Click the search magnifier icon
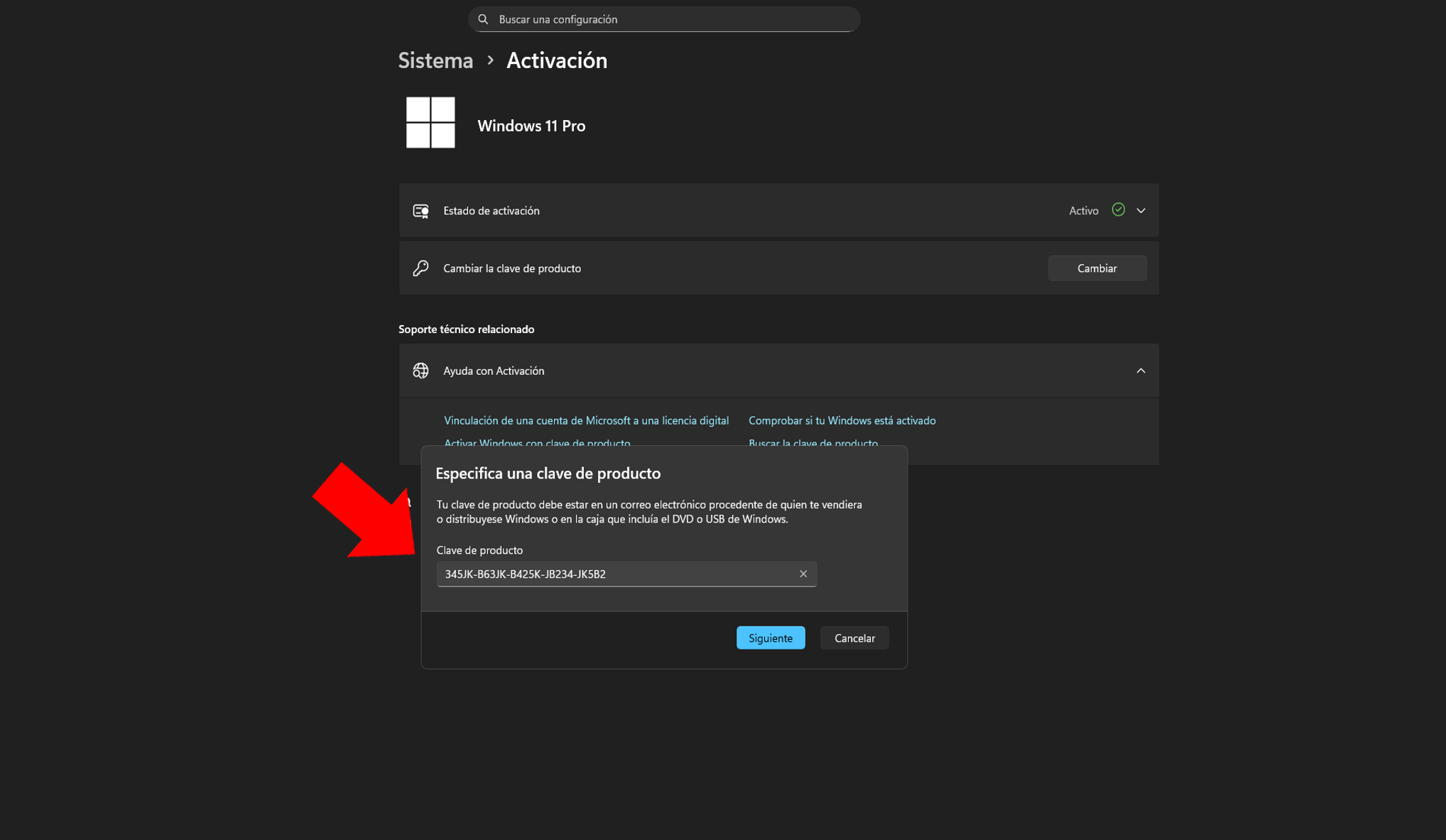Image resolution: width=1446 pixels, height=840 pixels. pyautogui.click(x=483, y=19)
